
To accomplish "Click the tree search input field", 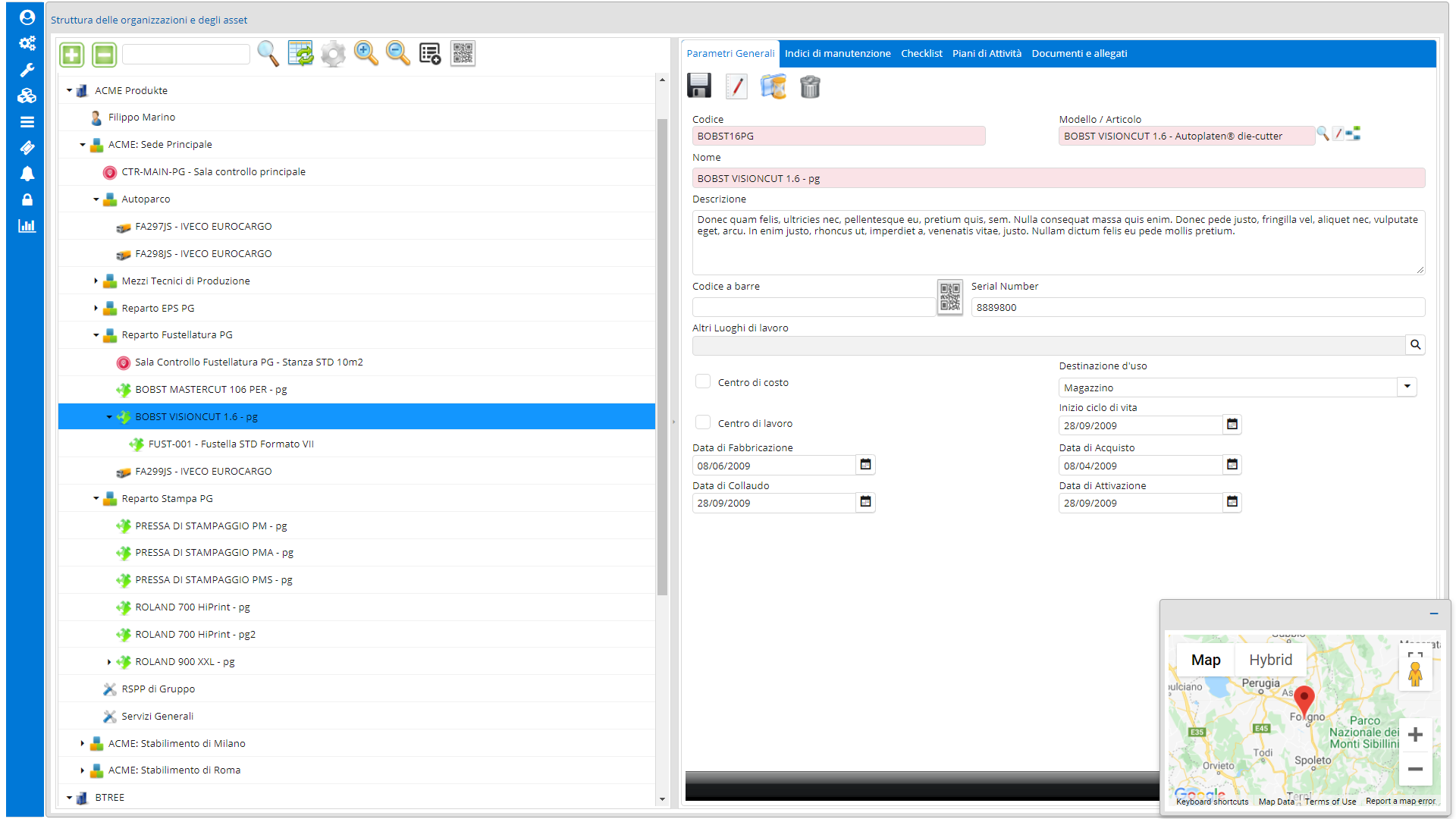I will pos(186,54).
